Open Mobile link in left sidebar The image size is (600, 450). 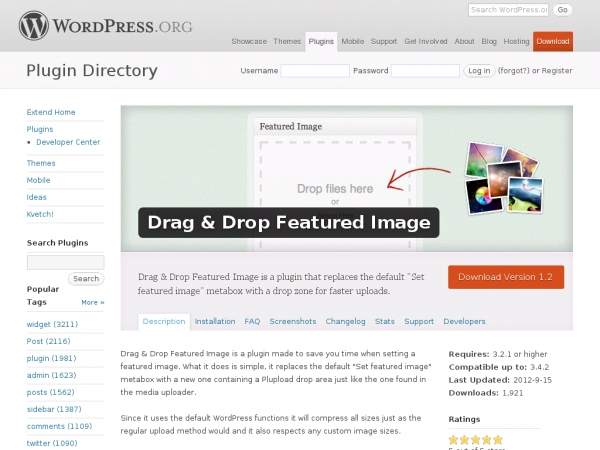(x=38, y=180)
